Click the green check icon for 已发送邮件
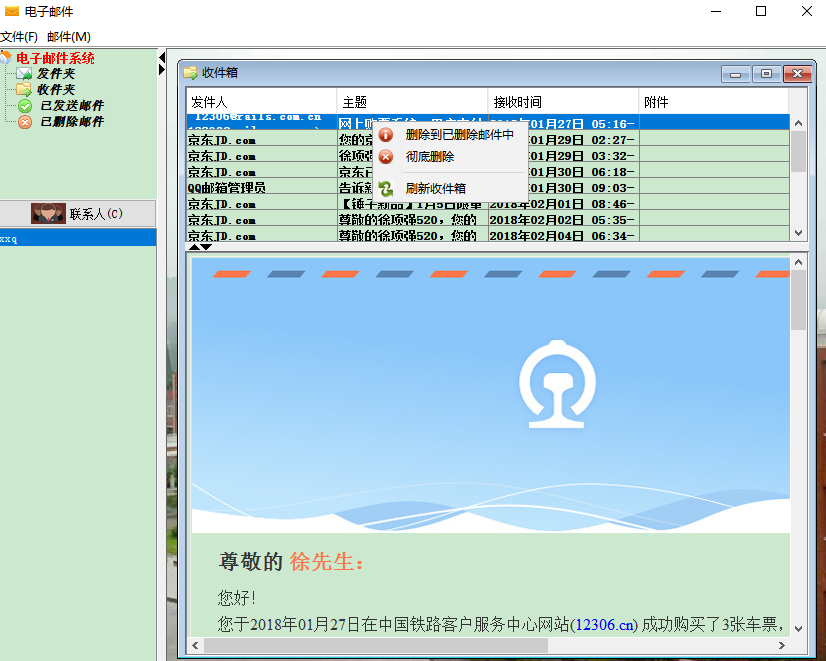 [x=25, y=106]
